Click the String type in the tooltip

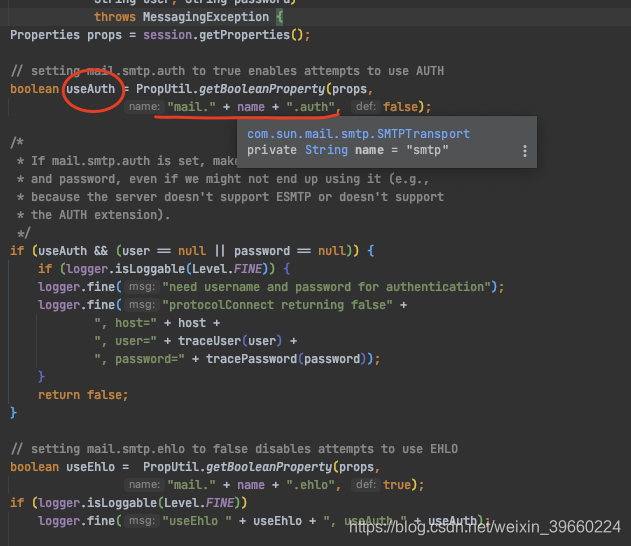(x=326, y=150)
